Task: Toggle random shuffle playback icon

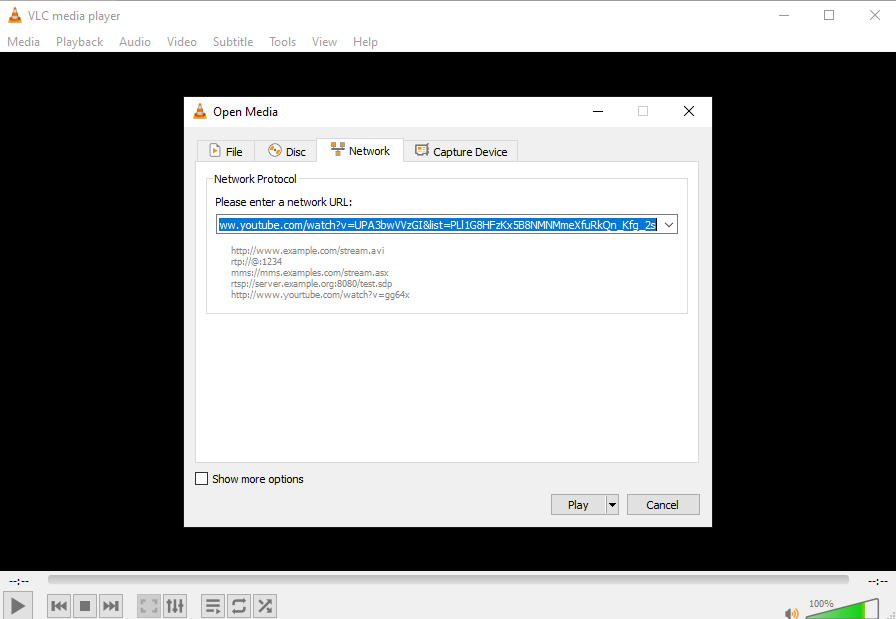Action: click(x=265, y=606)
